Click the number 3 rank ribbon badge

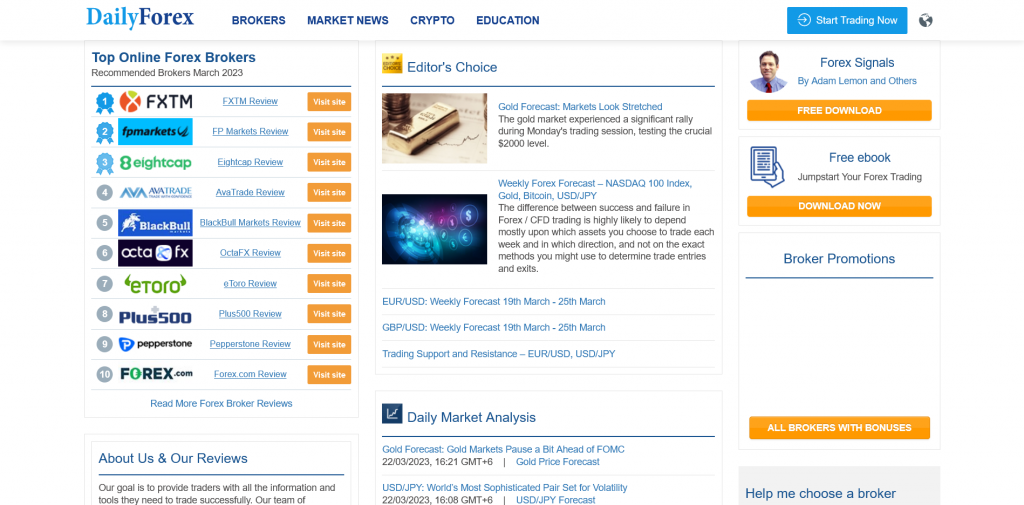click(x=104, y=163)
